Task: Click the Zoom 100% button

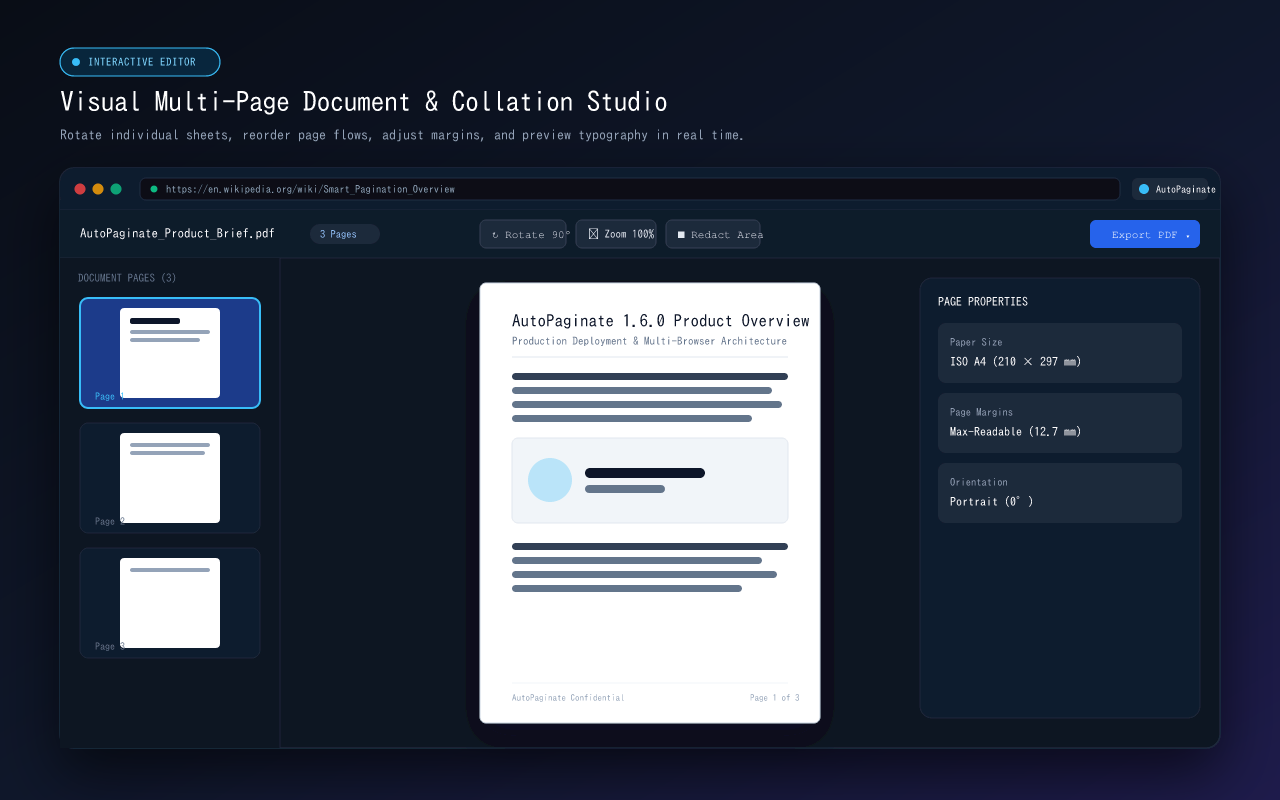Action: (x=616, y=234)
